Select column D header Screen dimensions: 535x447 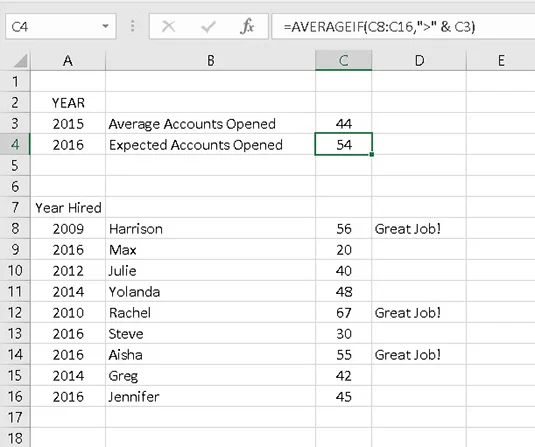point(419,60)
